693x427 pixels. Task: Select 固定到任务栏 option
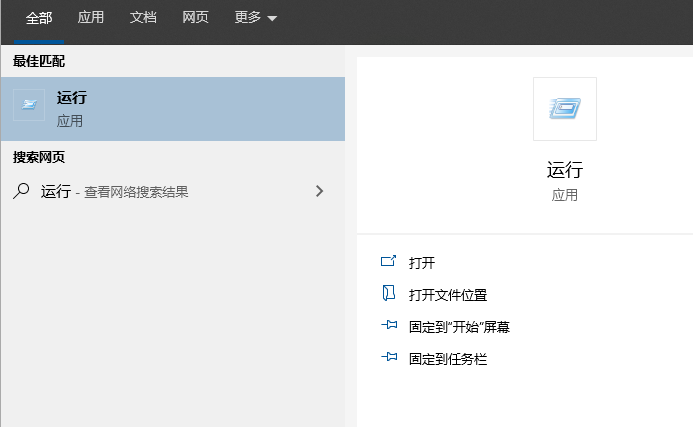coord(448,359)
